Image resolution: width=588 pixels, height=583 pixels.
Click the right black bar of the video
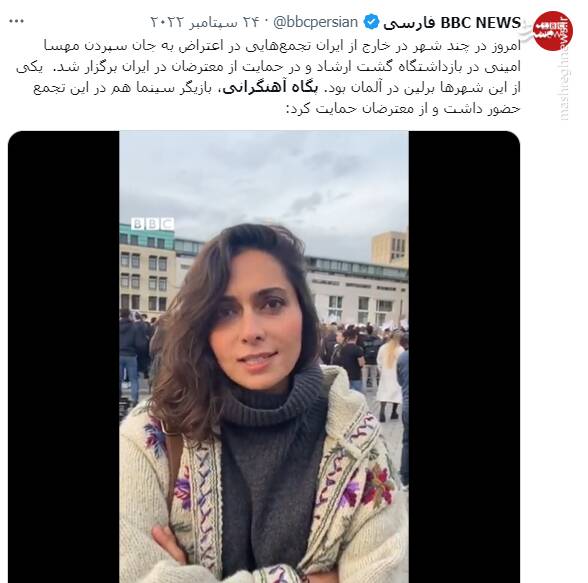pos(464,356)
